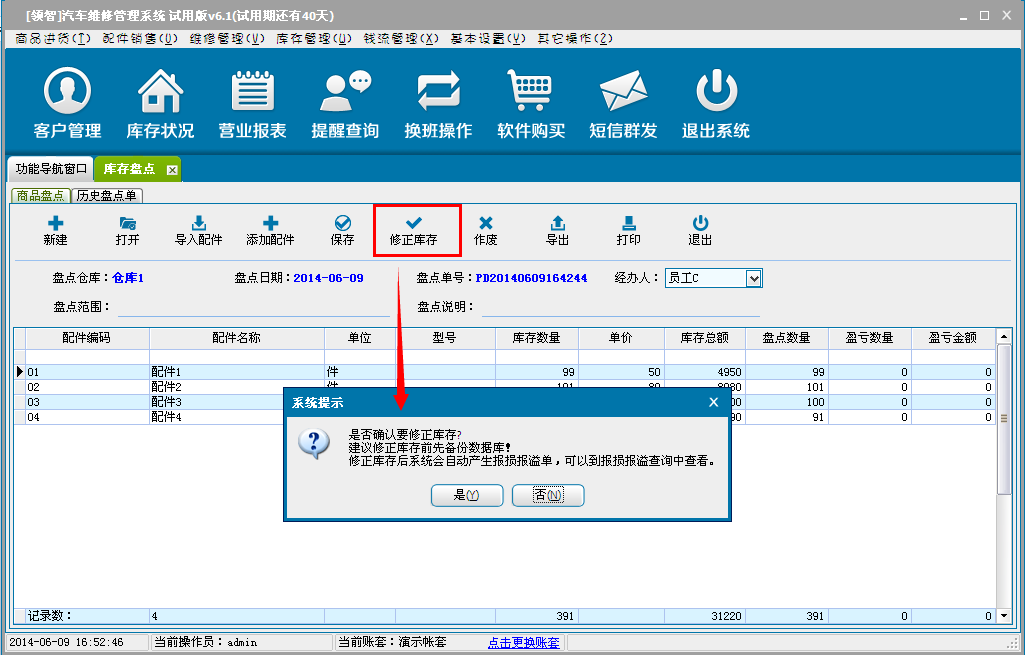
Task: Click the 点击更换账套 link
Action: (523, 642)
